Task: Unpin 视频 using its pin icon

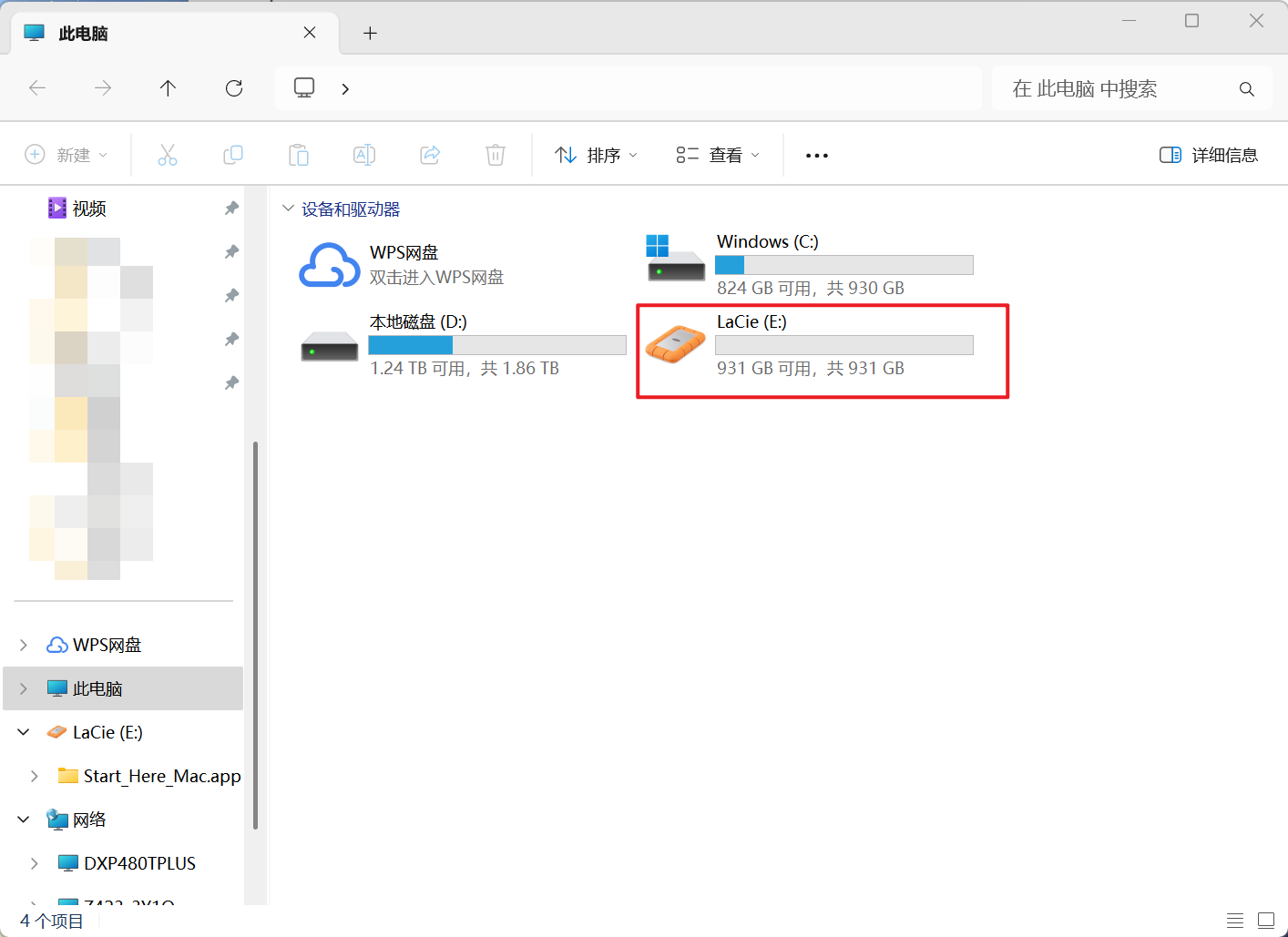Action: tap(231, 209)
